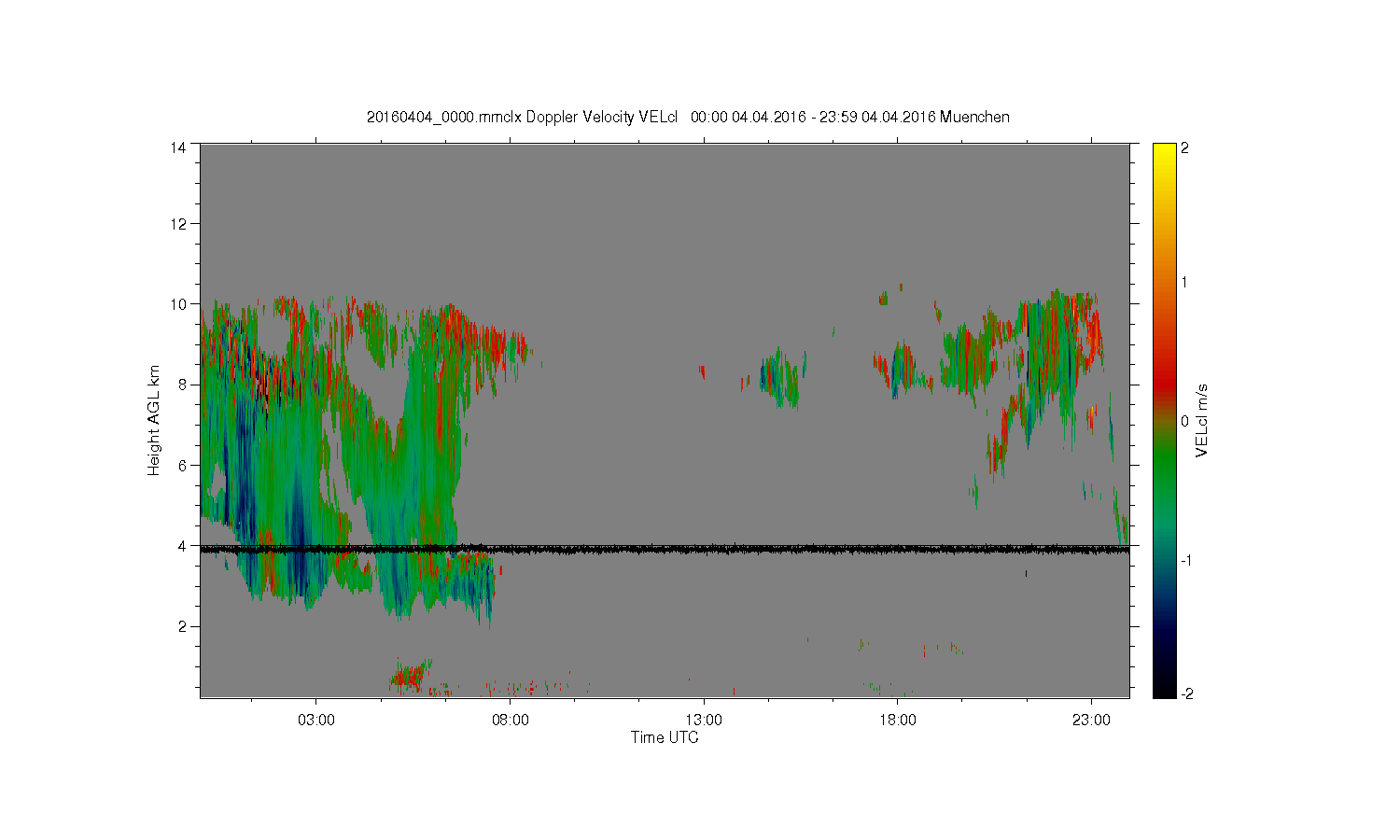Click the 23:00 time tick label
The image size is (1400, 840).
[x=1091, y=721]
